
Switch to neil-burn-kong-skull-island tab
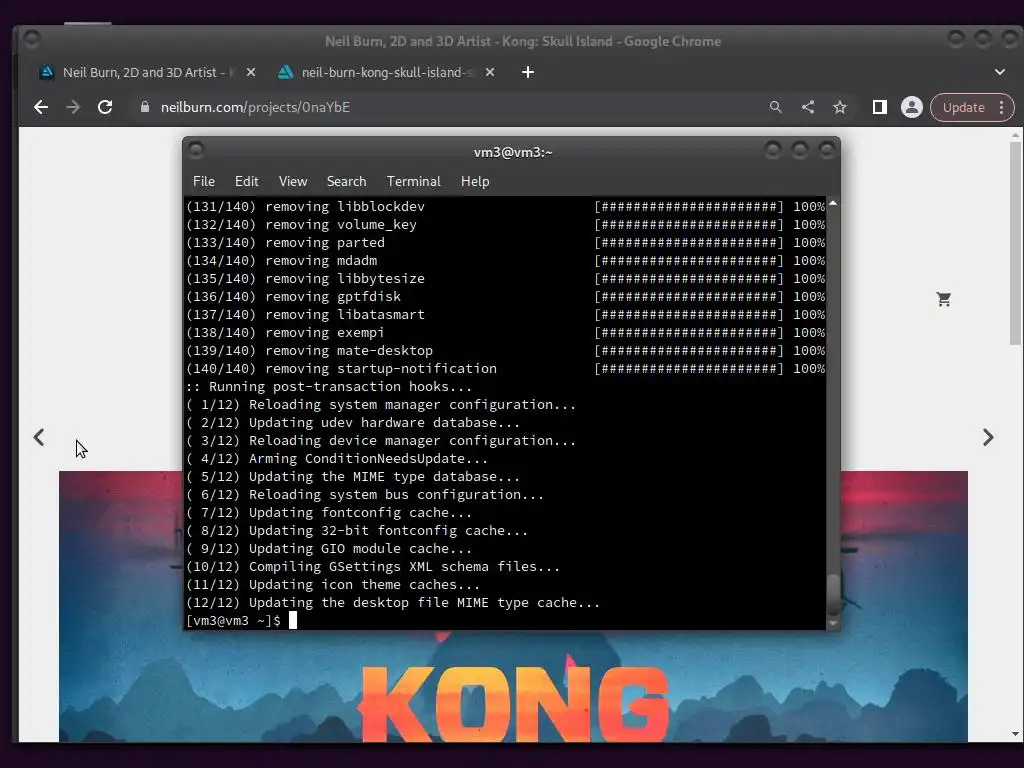(x=387, y=72)
